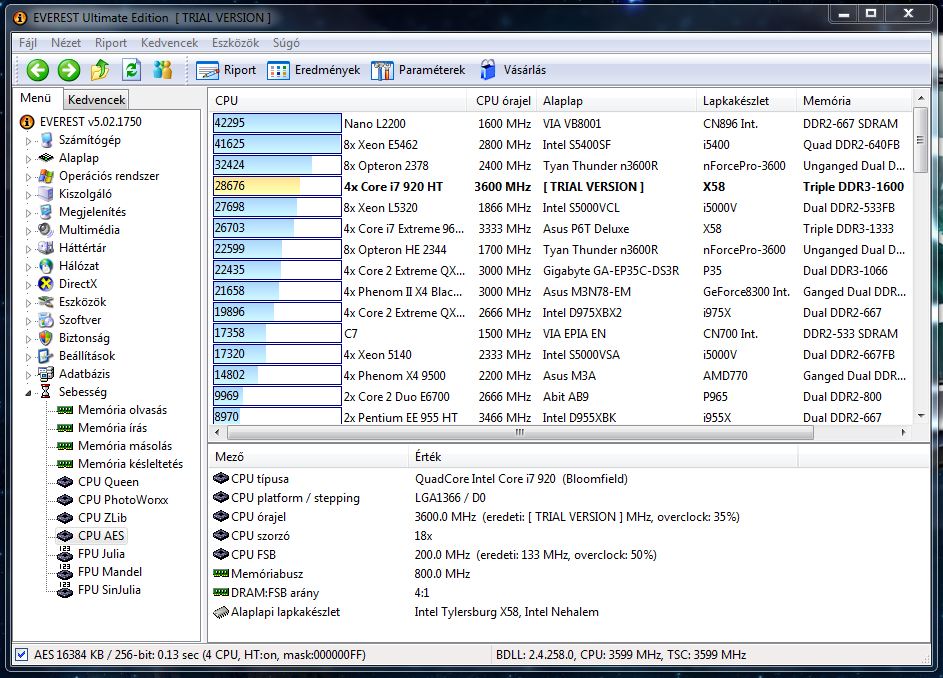This screenshot has height=678, width=943.
Task: Expand the Háttértár tree node
Action: (x=28, y=248)
